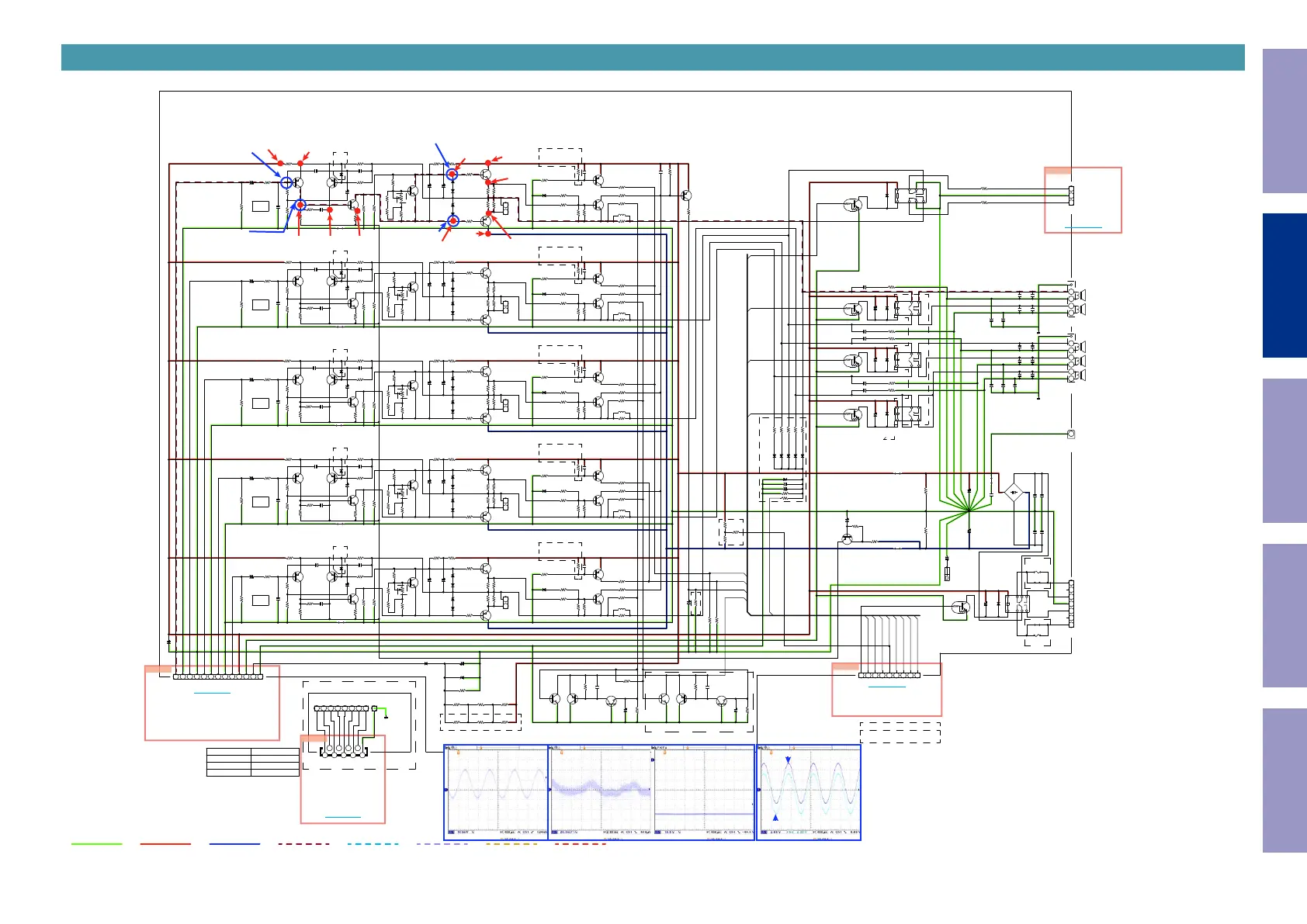Open the topmost purple side tab
1307x924 pixels.
(x=1284, y=121)
